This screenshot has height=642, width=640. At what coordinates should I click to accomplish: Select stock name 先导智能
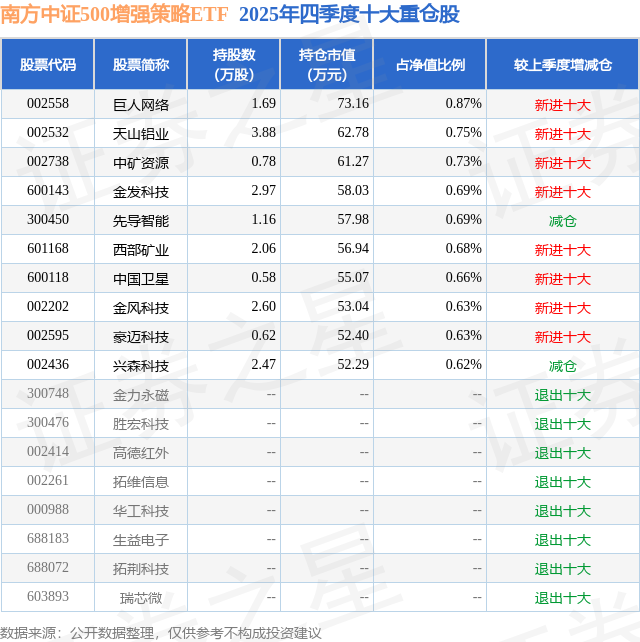coord(141,221)
